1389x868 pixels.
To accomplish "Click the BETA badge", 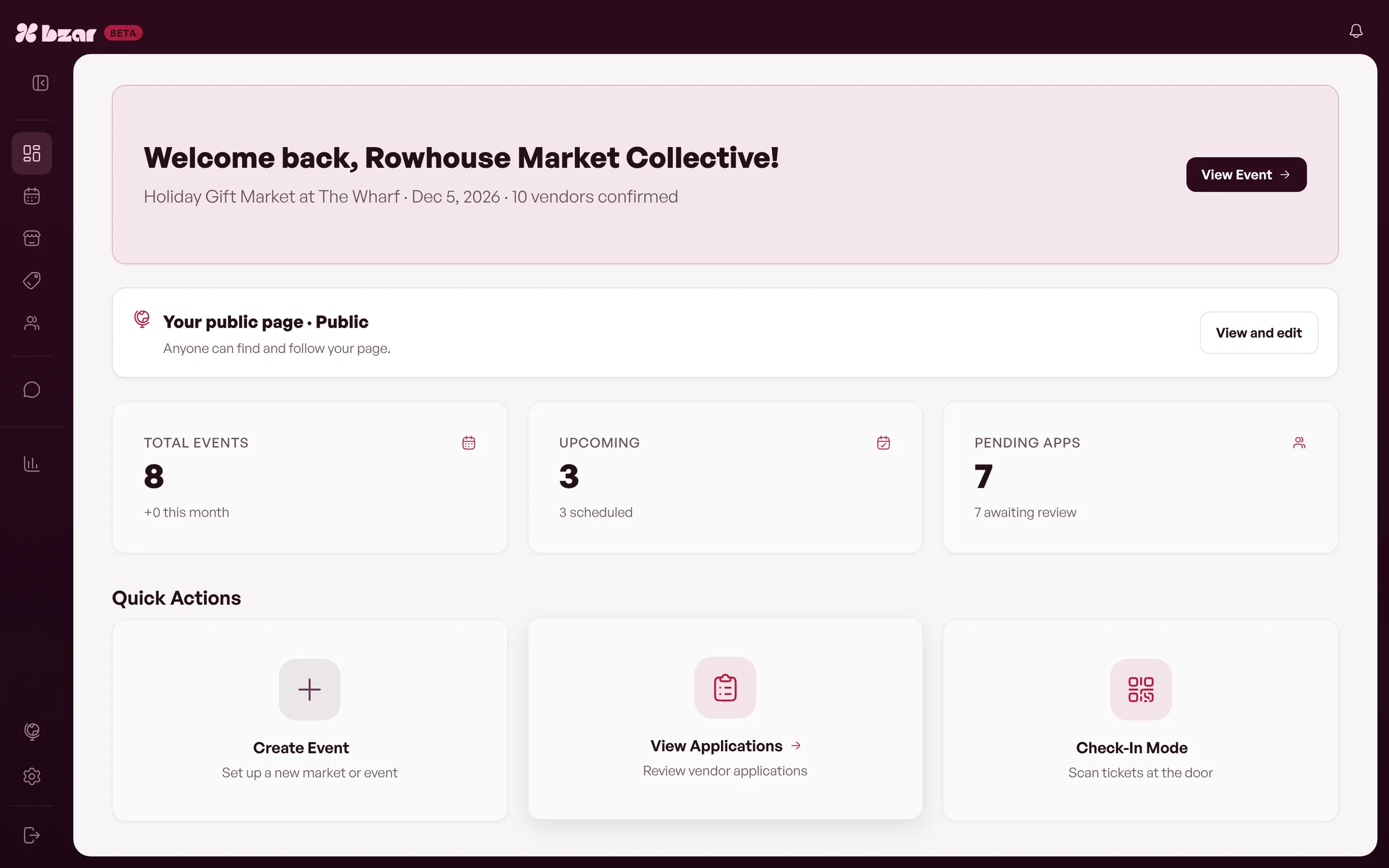I will 123,33.
